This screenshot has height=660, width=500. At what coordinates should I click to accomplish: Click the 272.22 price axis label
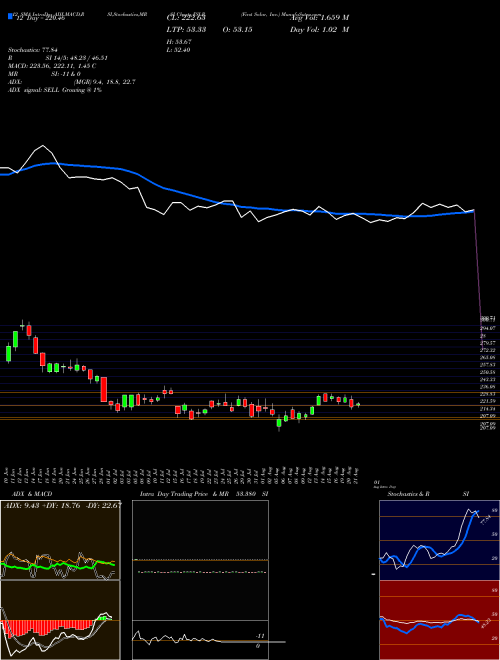489,350
